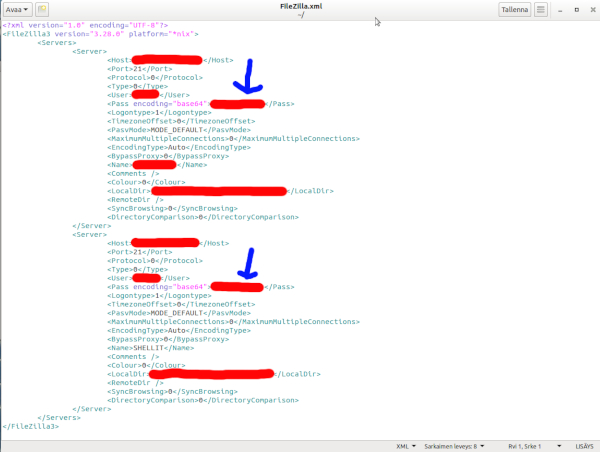
Task: Save the file with Tallenna
Action: [x=515, y=10]
